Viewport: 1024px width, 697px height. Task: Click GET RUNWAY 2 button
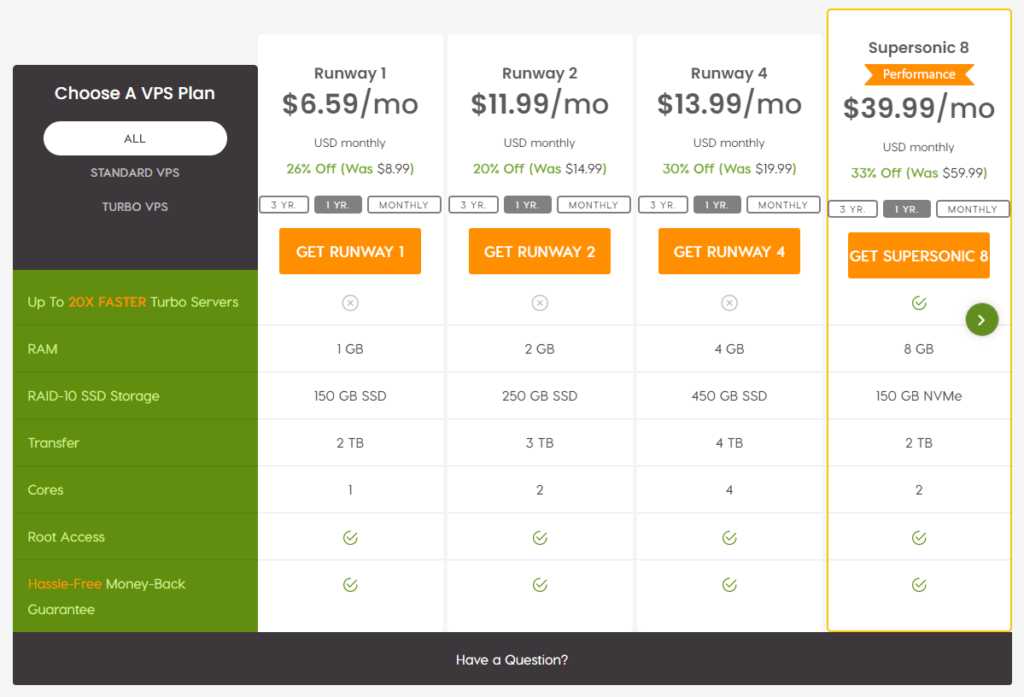[539, 251]
